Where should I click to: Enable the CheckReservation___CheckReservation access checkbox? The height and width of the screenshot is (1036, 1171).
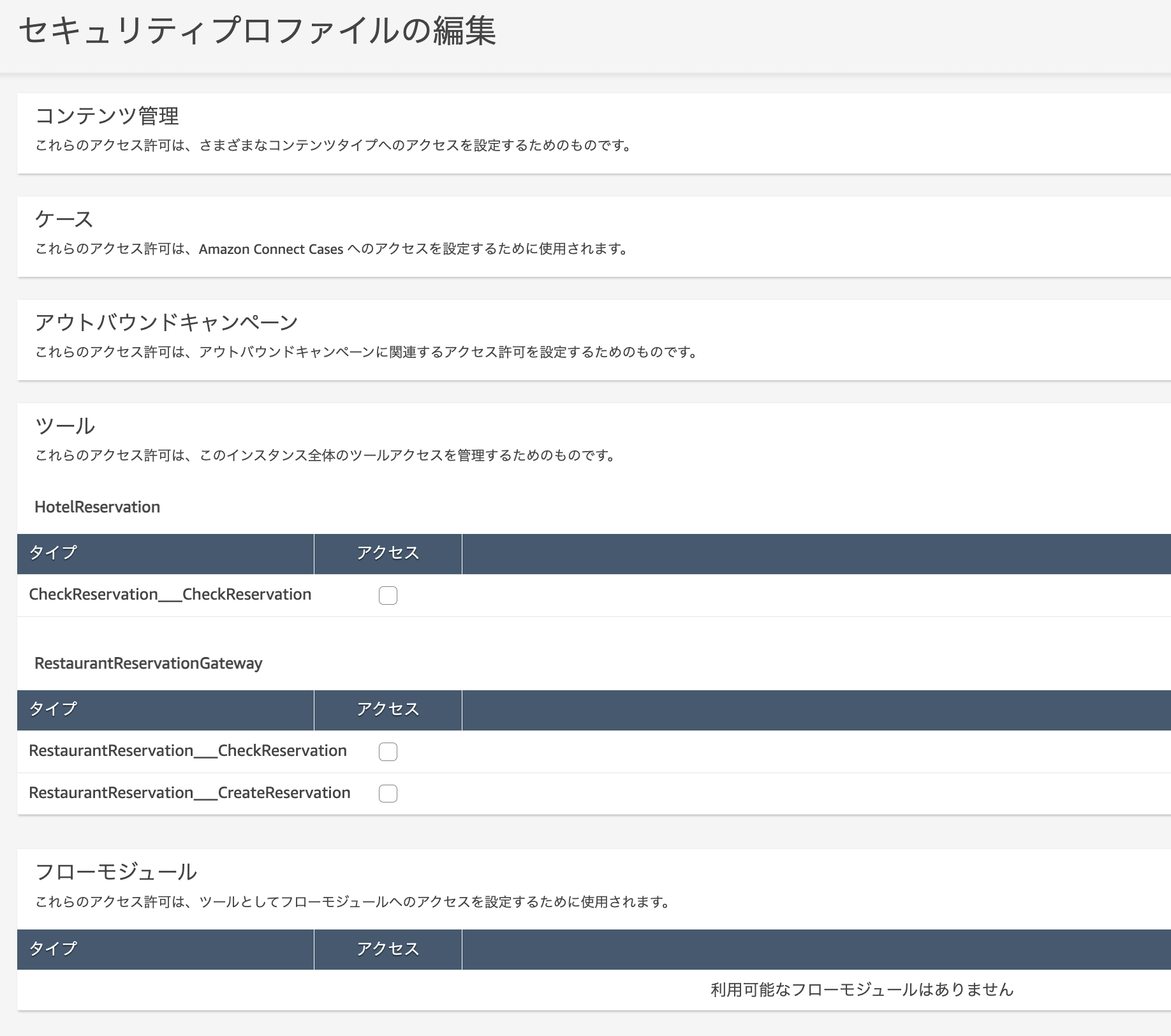[387, 595]
